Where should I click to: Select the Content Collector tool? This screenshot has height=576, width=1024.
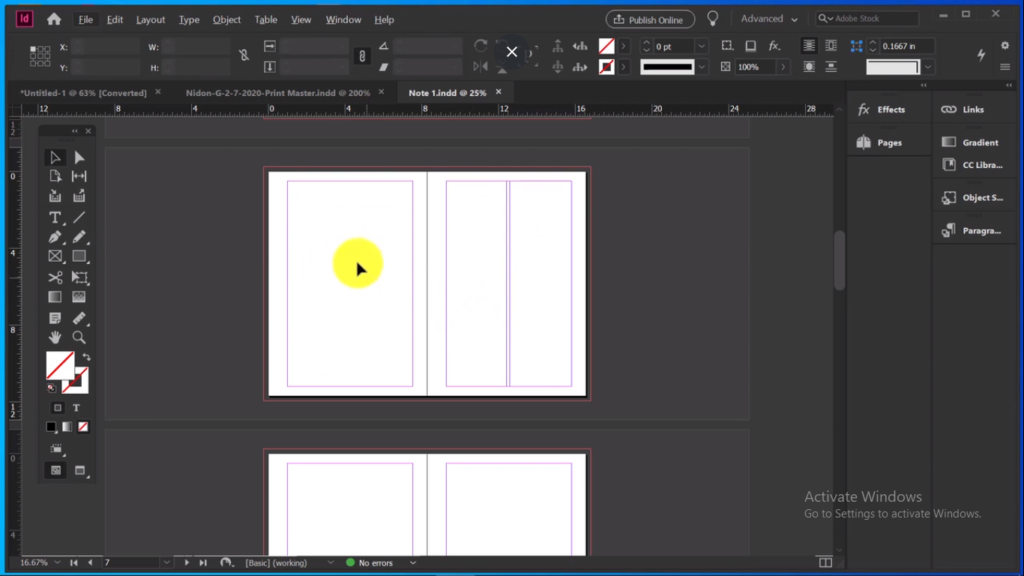coord(55,196)
